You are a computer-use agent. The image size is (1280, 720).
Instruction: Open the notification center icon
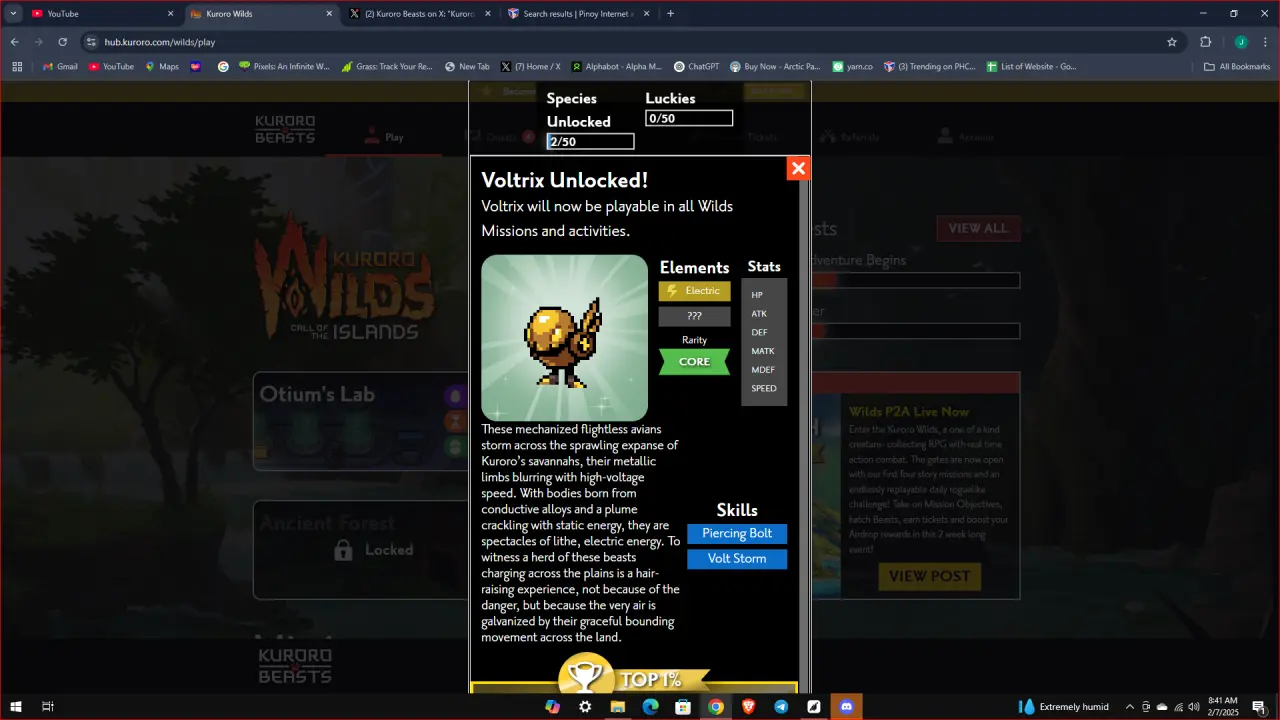1259,706
